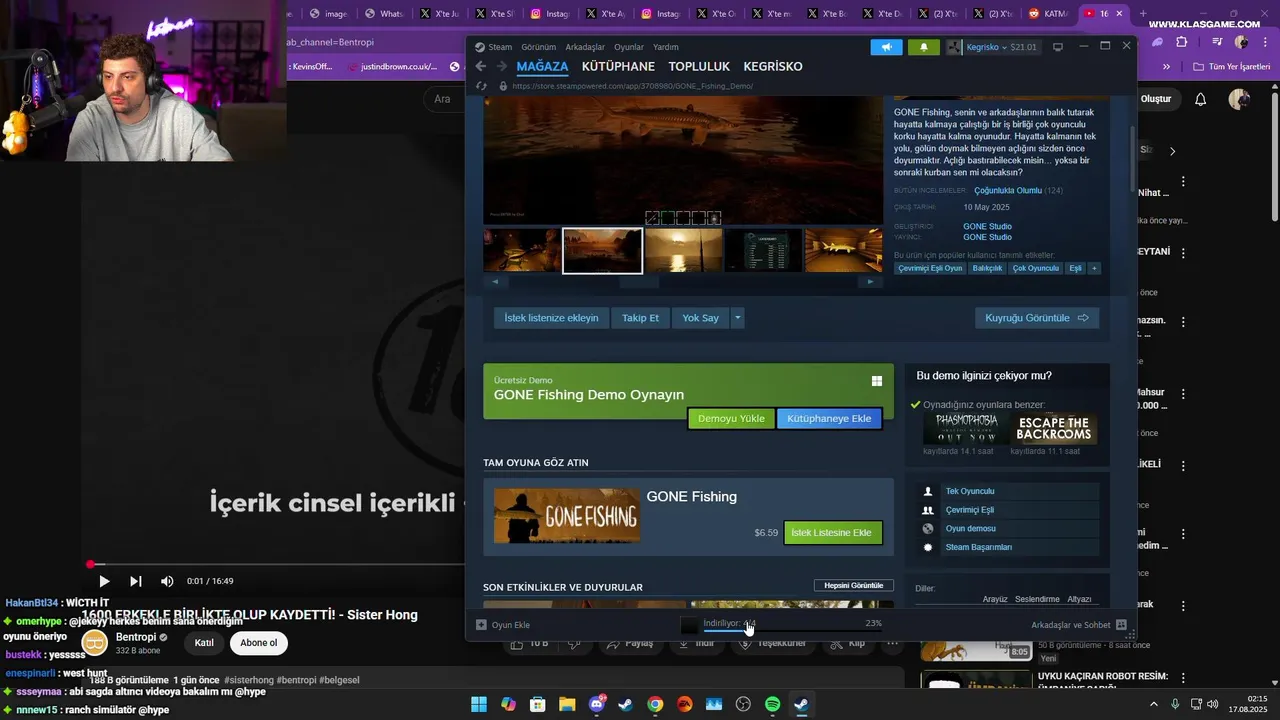The height and width of the screenshot is (720, 1280).
Task: Click Yok Say button
Action: 700,318
